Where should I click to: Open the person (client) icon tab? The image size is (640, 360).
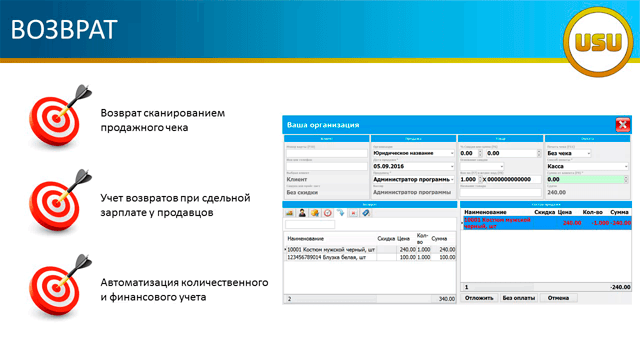(302, 213)
